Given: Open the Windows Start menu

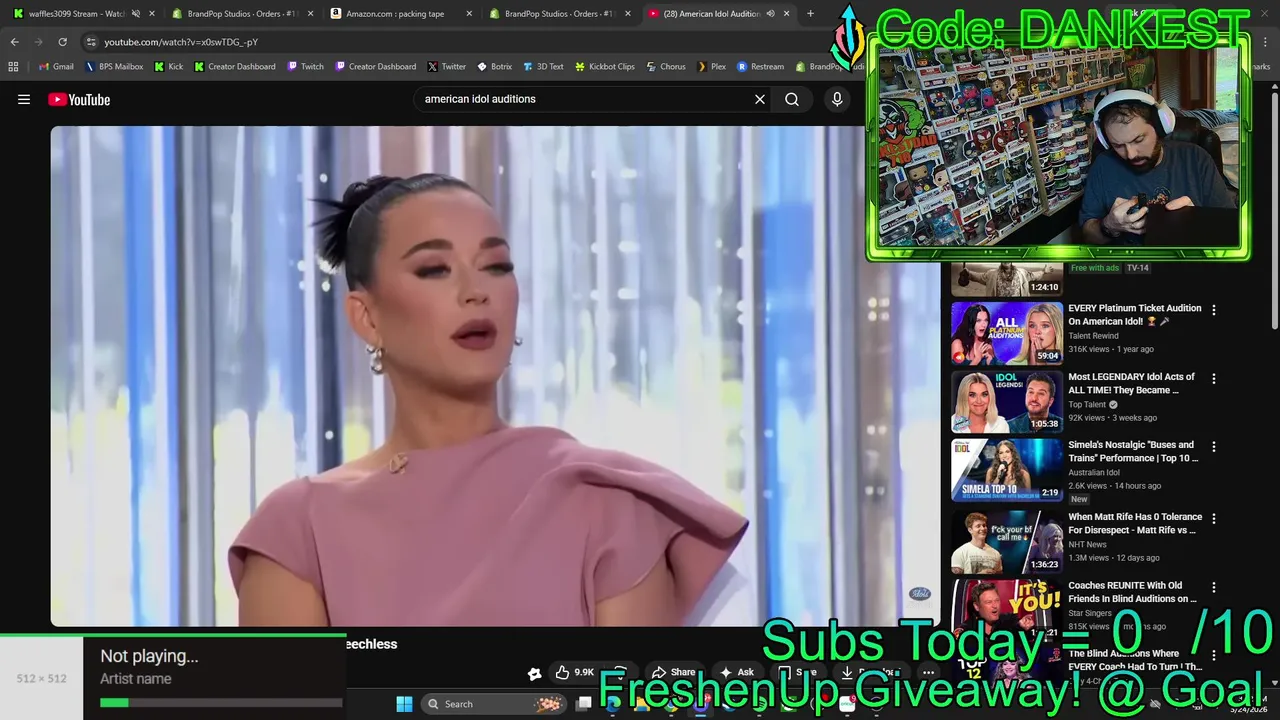Looking at the screenshot, I should coord(404,704).
